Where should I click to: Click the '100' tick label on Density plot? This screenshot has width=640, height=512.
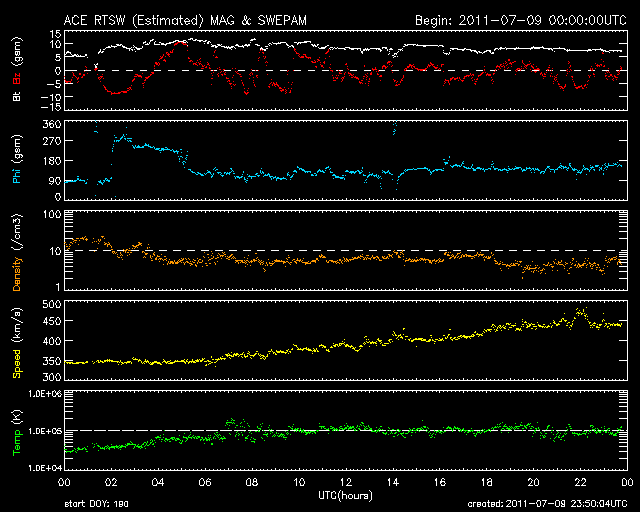pyautogui.click(x=52, y=214)
